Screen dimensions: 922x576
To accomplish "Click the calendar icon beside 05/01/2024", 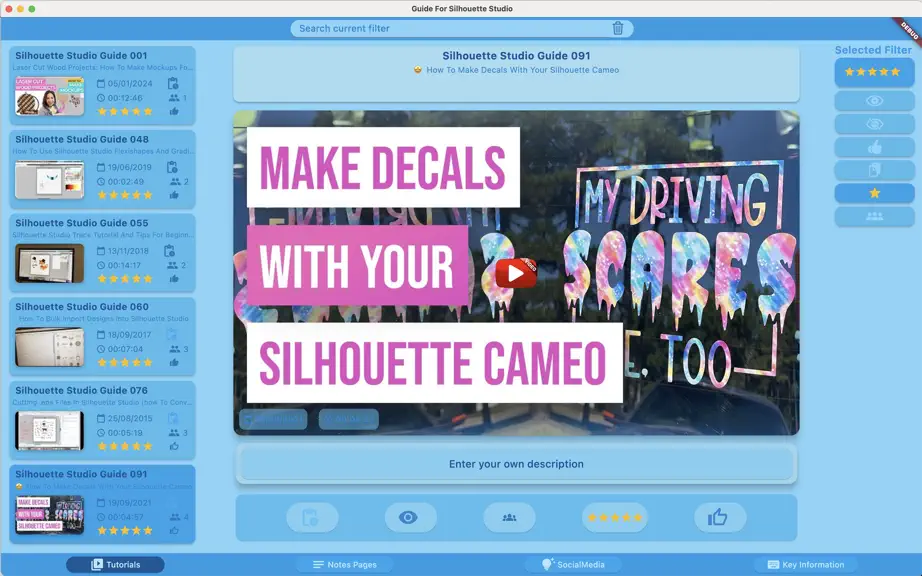I will (101, 83).
